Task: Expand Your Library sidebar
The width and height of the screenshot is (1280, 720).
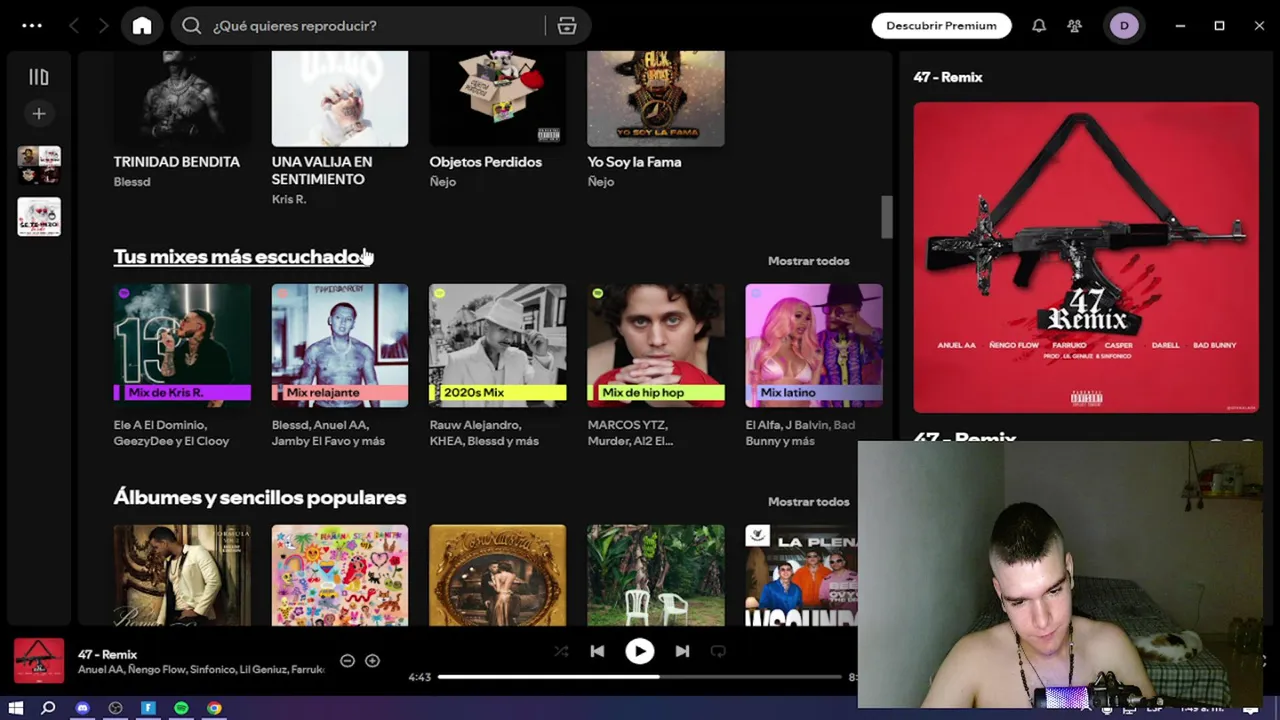Action: click(39, 77)
